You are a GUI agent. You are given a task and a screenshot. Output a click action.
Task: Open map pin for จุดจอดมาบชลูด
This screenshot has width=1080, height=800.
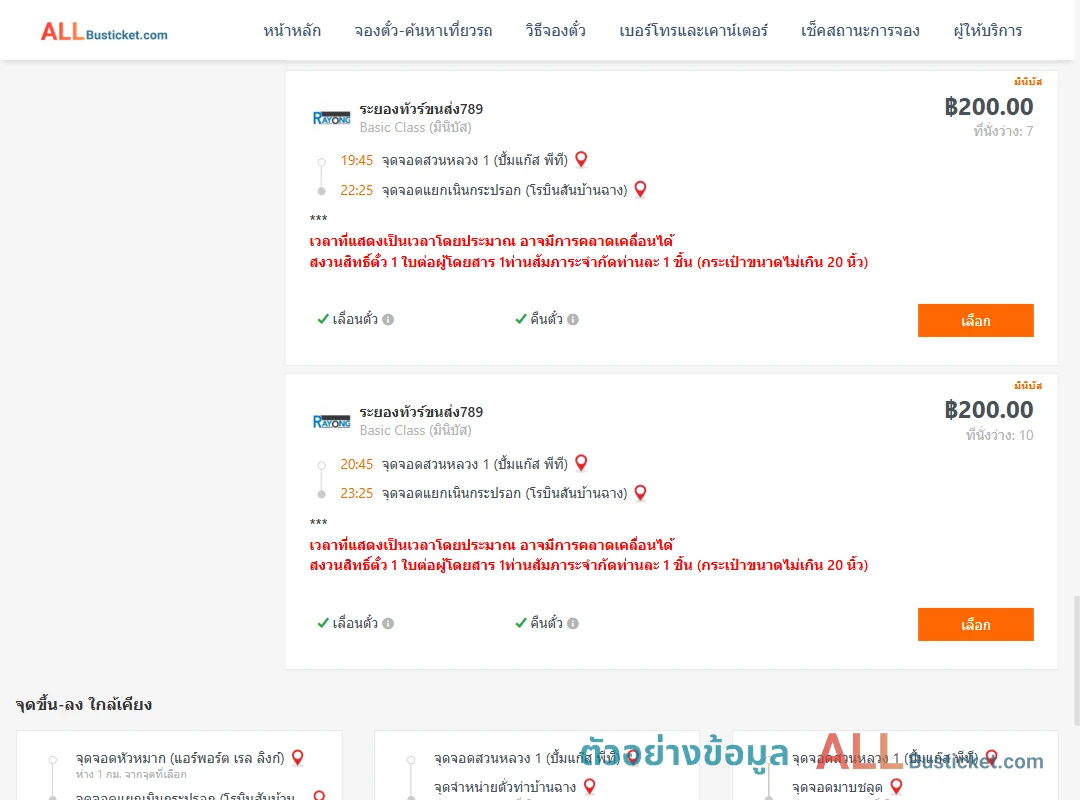(896, 786)
